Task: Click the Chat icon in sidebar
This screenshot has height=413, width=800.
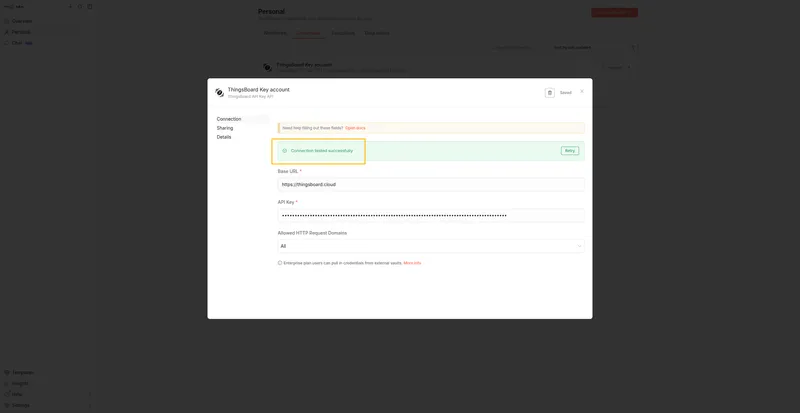Action: [7, 43]
